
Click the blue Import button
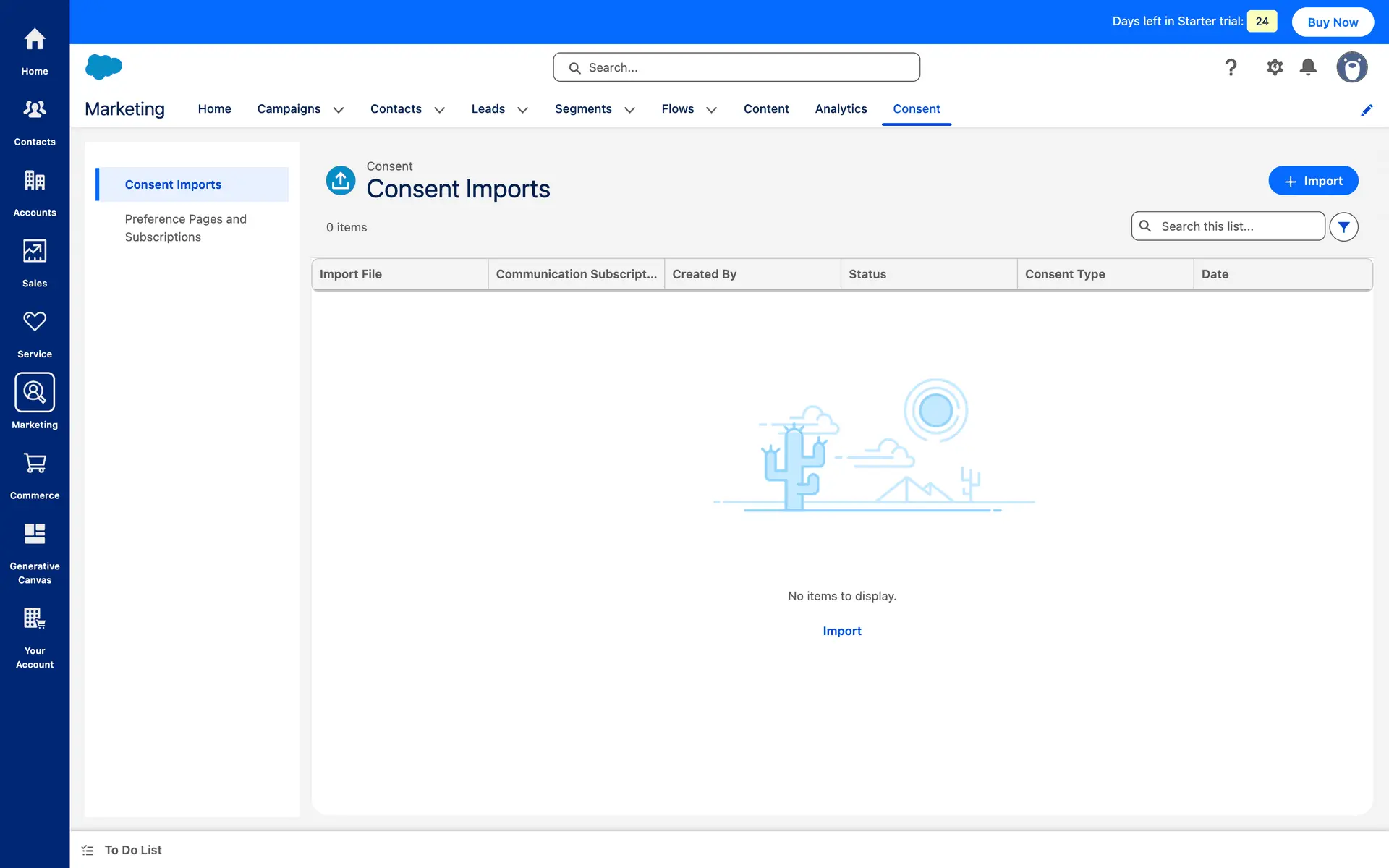[1313, 181]
